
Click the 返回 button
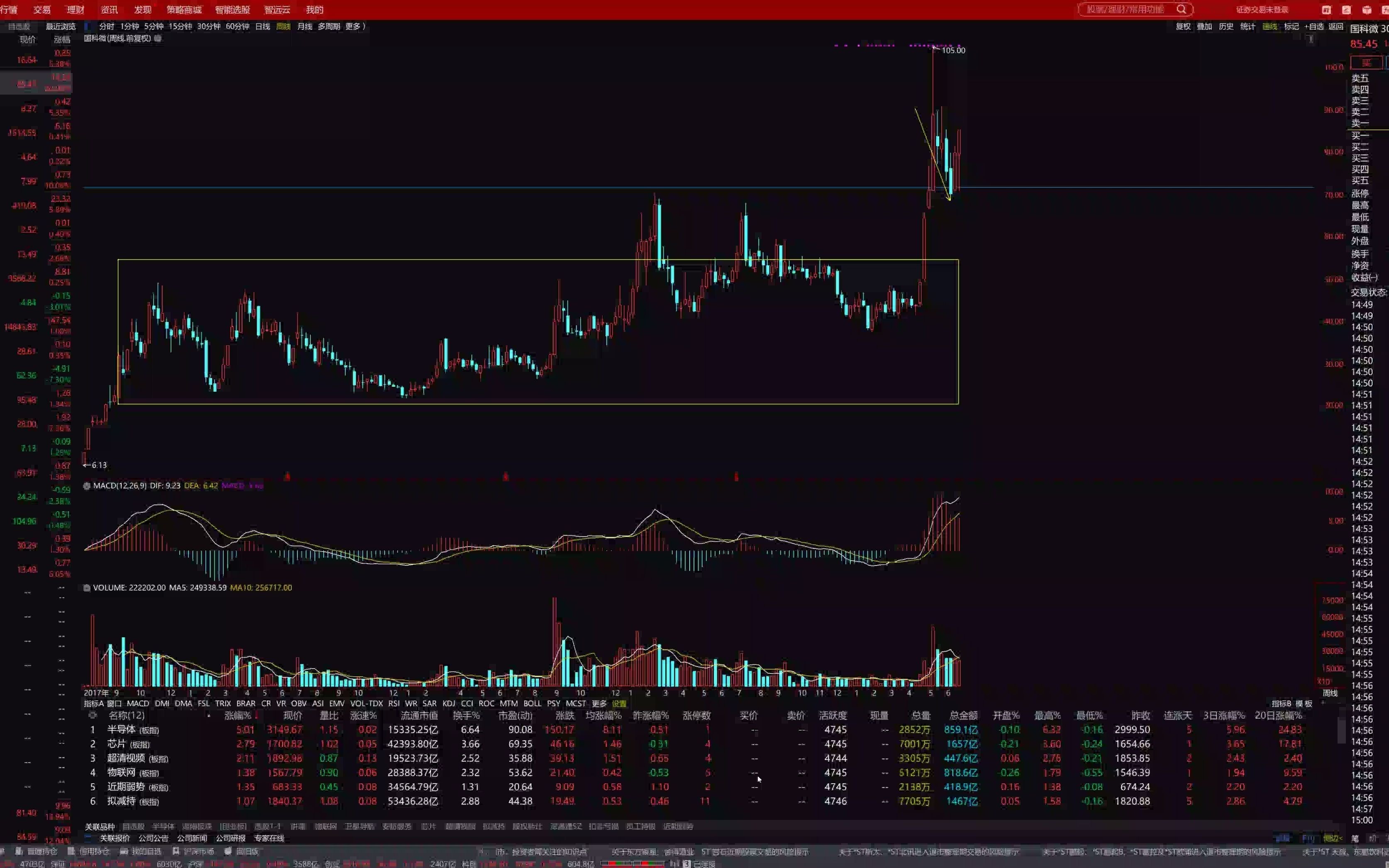[1336, 27]
